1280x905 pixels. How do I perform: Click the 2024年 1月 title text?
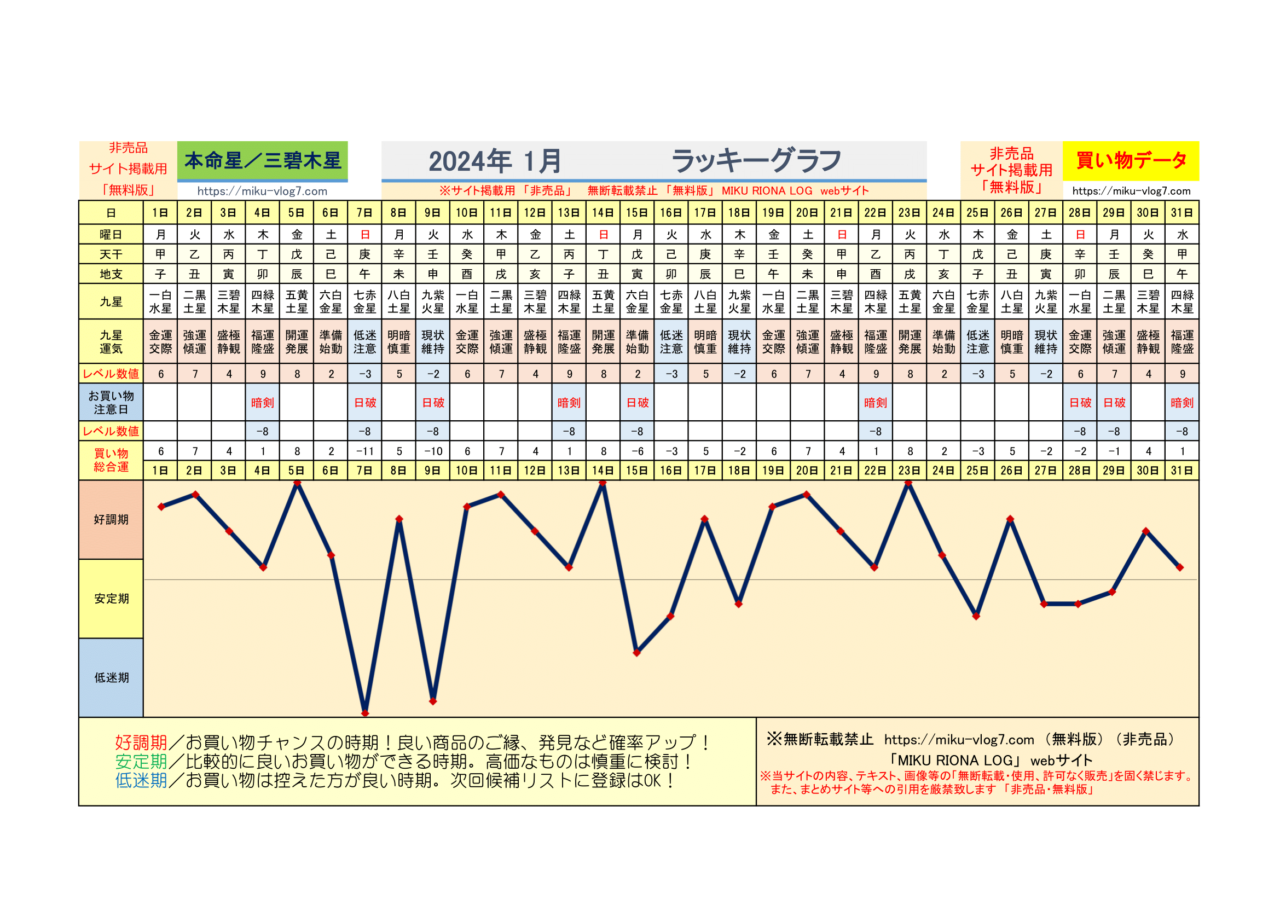(x=495, y=160)
